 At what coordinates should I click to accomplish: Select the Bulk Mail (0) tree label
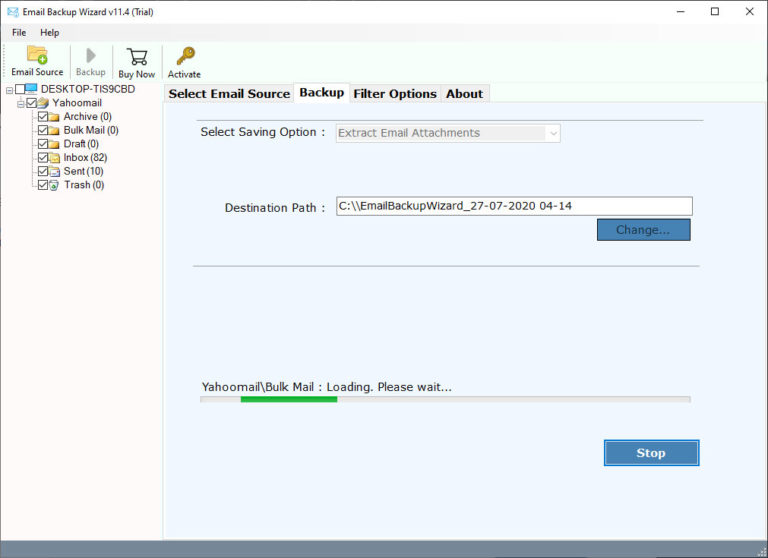point(91,130)
